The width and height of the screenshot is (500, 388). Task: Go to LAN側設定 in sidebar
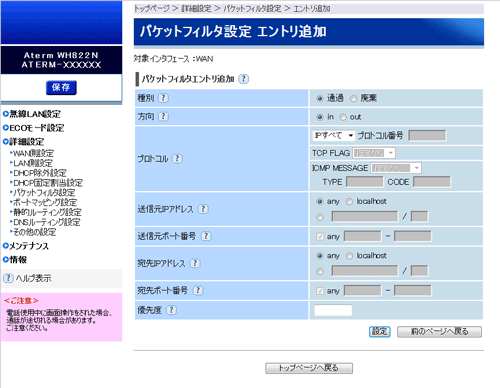coord(33,163)
